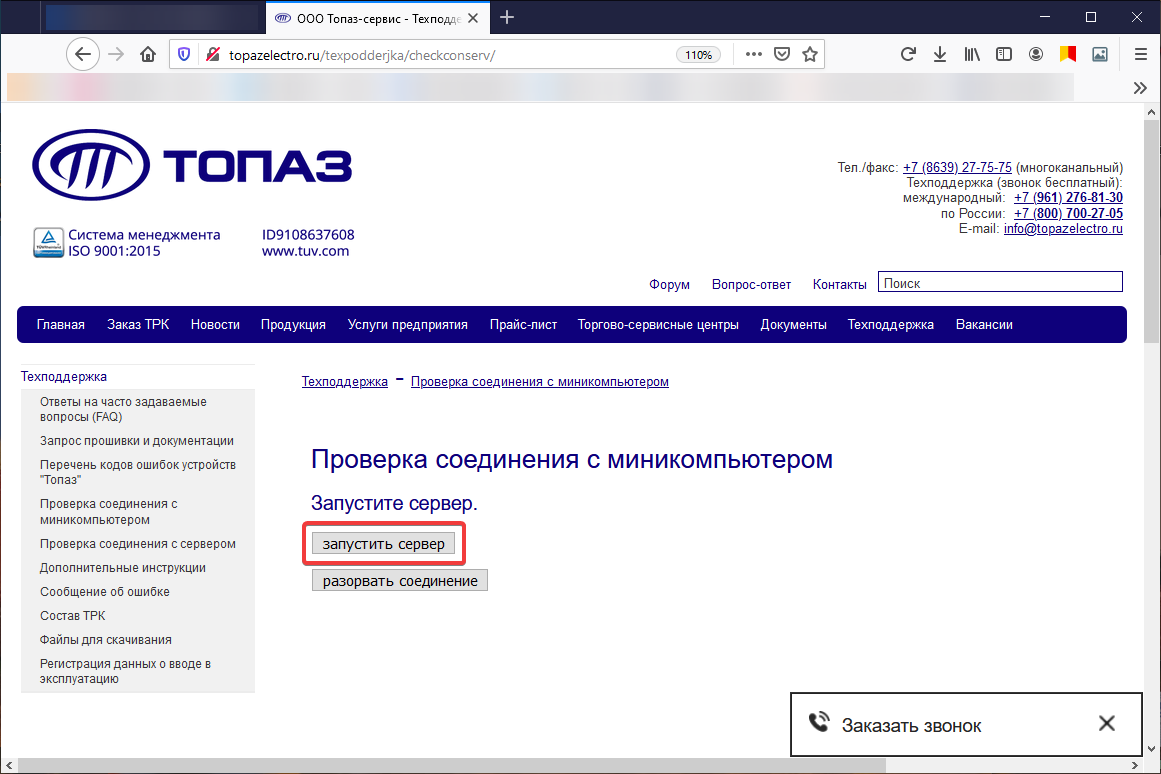Open Документы menu item
The image size is (1161, 774).
793,324
